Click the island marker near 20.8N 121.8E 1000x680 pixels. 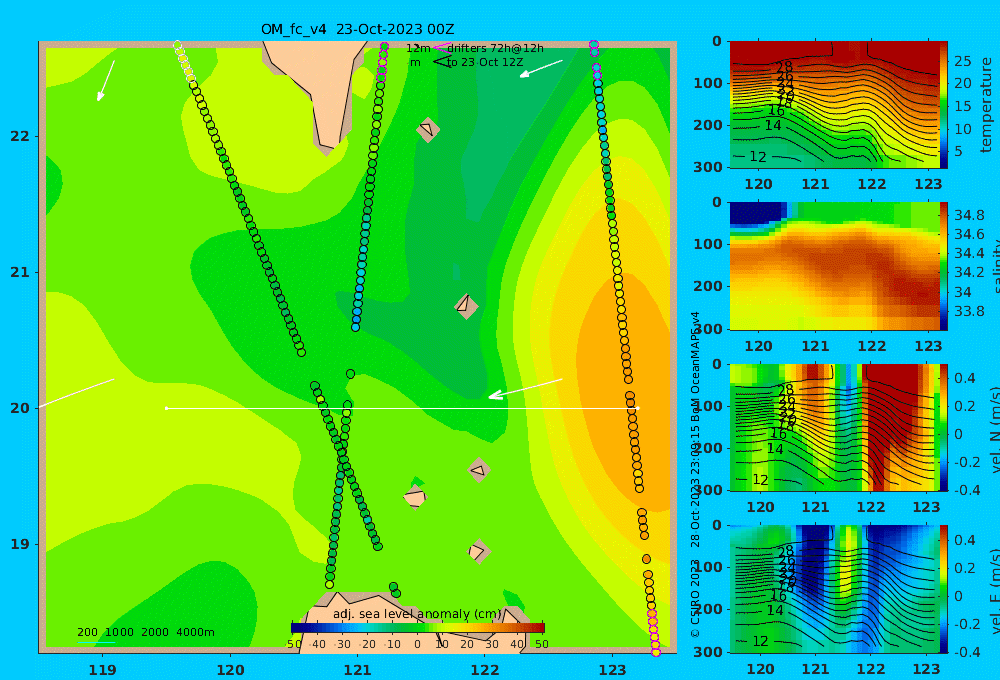[x=466, y=306]
